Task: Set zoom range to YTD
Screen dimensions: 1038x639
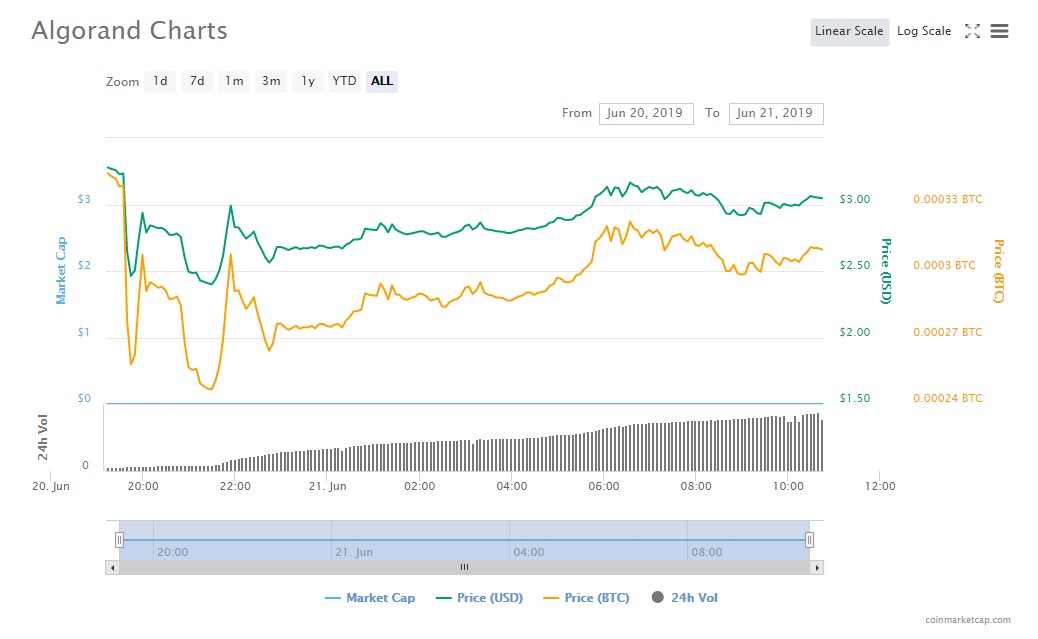Action: [x=344, y=81]
